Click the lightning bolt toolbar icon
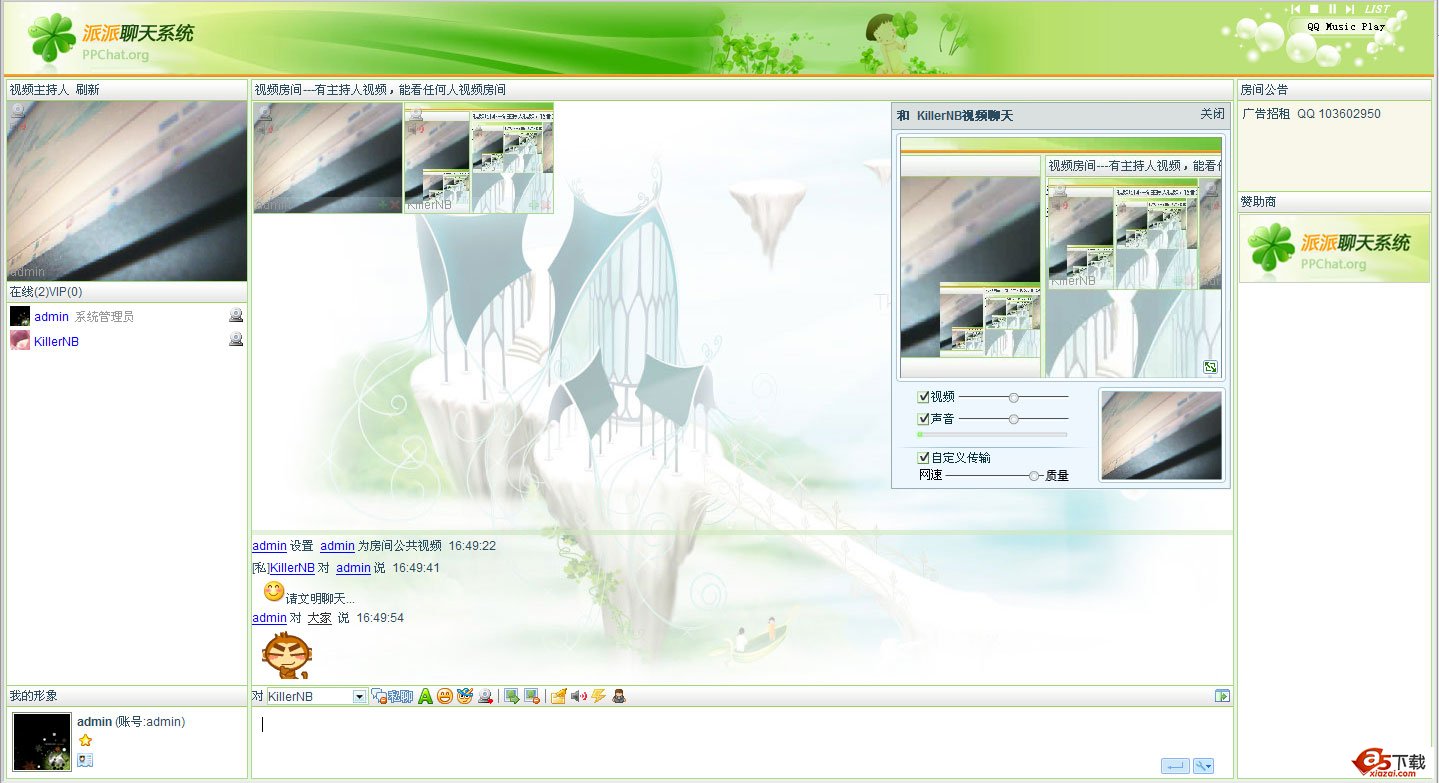The height and width of the screenshot is (783, 1439). (599, 696)
